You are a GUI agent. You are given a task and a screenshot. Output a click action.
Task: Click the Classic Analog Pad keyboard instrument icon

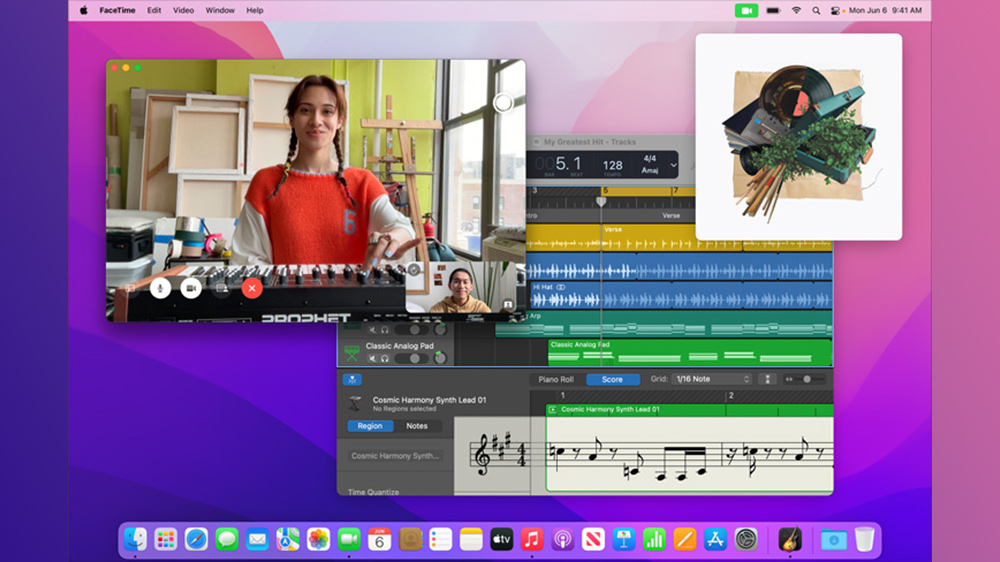point(351,352)
